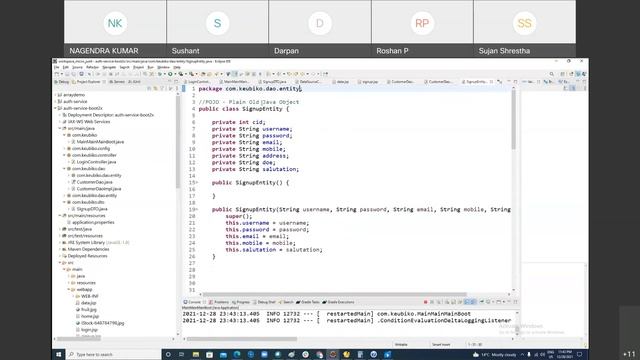Open the File menu
The width and height of the screenshot is (640, 360).
point(57,67)
